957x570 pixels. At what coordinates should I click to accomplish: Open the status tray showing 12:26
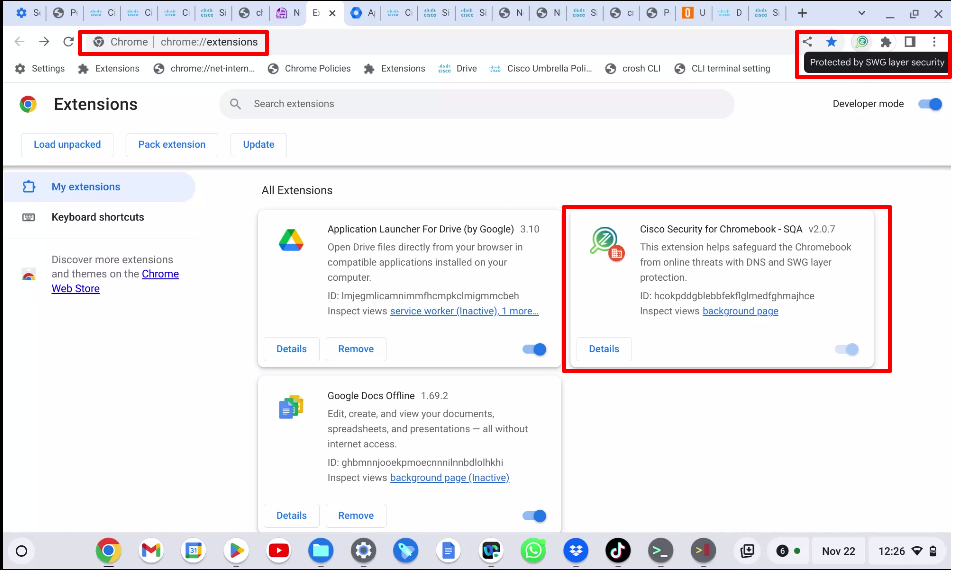[907, 551]
